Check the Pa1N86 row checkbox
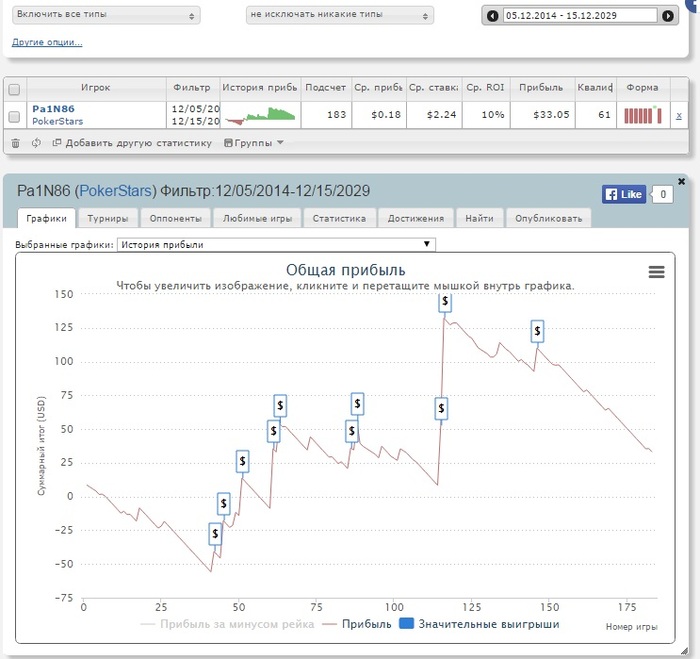Image resolution: width=700 pixels, height=659 pixels. coord(14,117)
